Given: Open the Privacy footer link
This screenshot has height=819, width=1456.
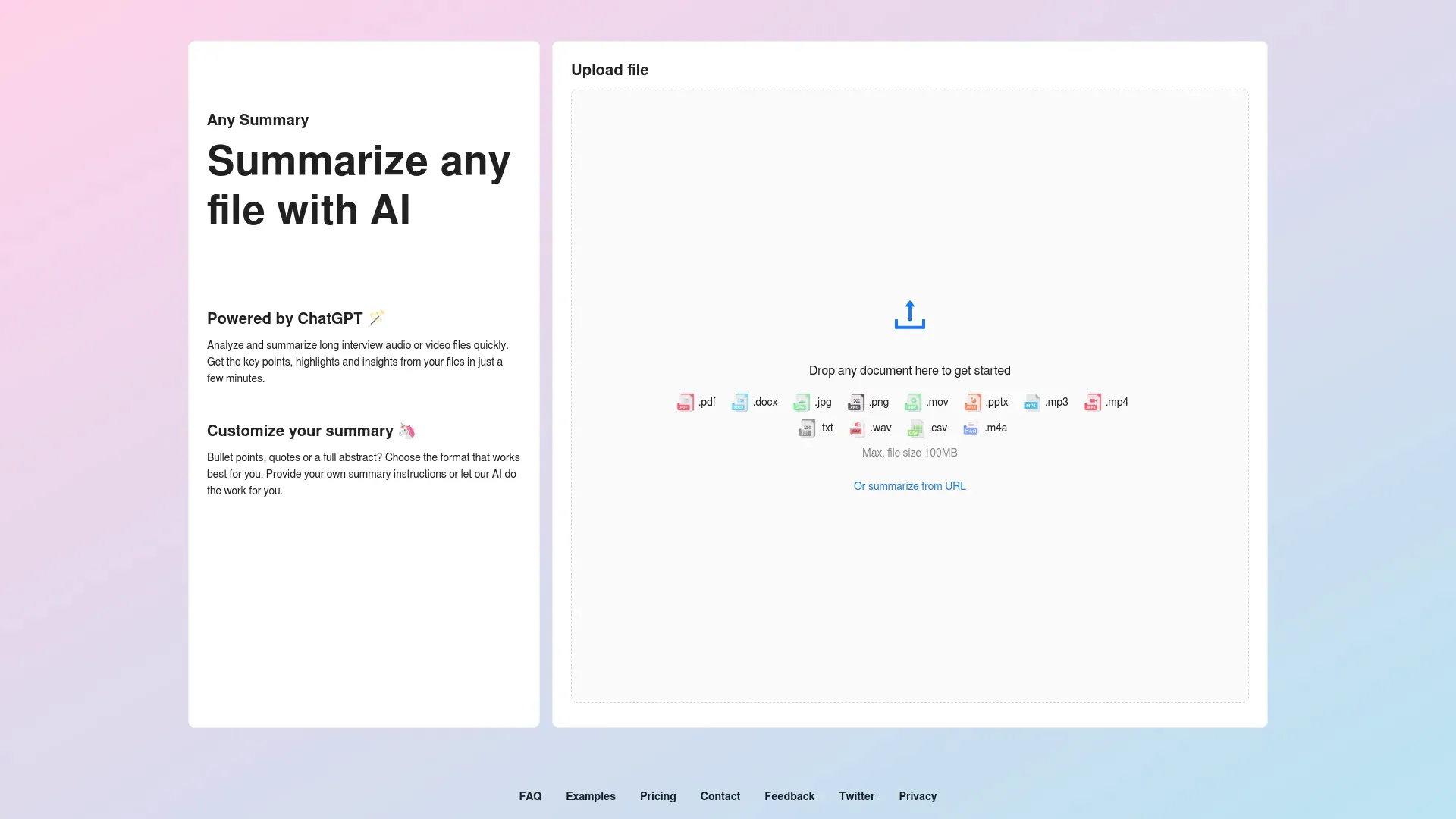Looking at the screenshot, I should pyautogui.click(x=918, y=796).
